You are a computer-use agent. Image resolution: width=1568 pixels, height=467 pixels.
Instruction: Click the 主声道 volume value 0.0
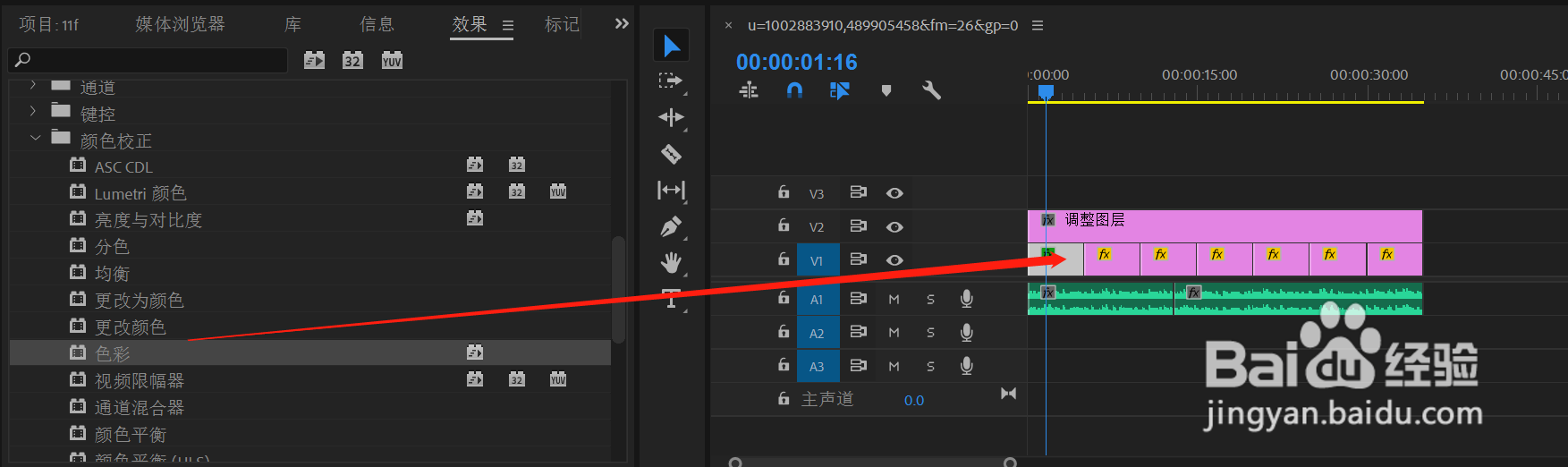click(x=913, y=401)
